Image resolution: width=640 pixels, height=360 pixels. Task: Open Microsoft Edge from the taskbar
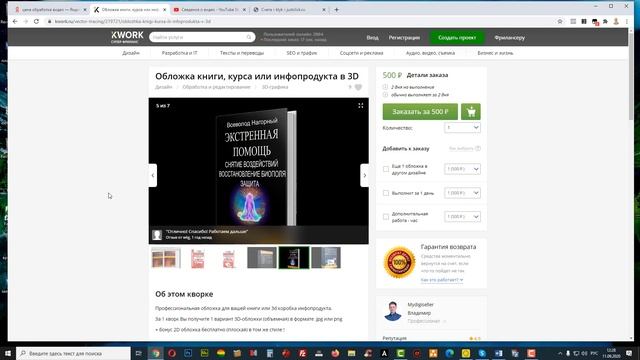pos(449,353)
